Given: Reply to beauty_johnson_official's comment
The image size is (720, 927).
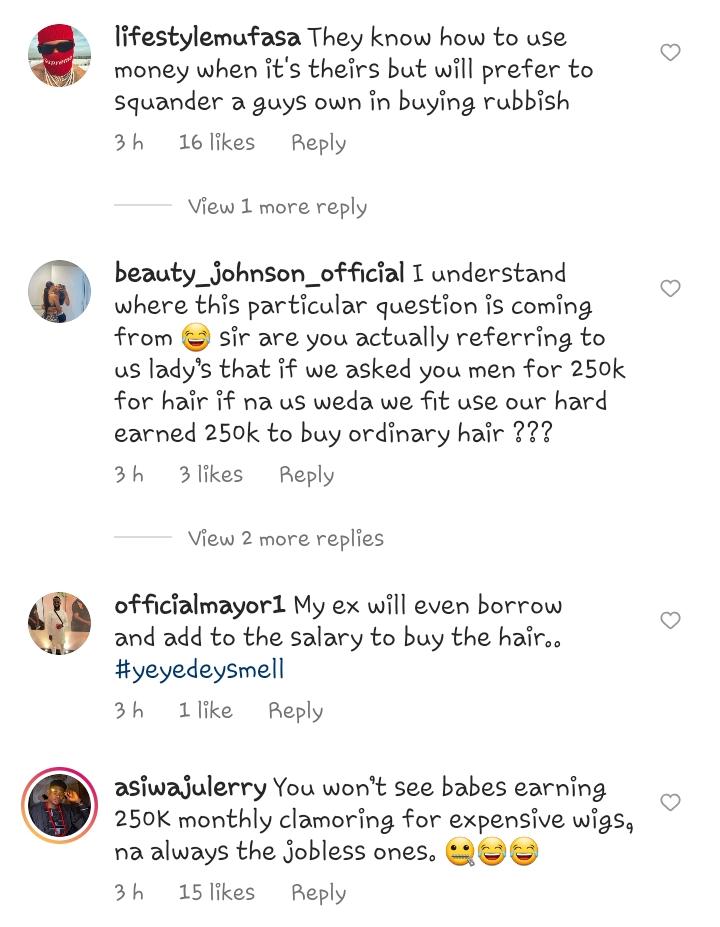Looking at the screenshot, I should pyautogui.click(x=307, y=476).
